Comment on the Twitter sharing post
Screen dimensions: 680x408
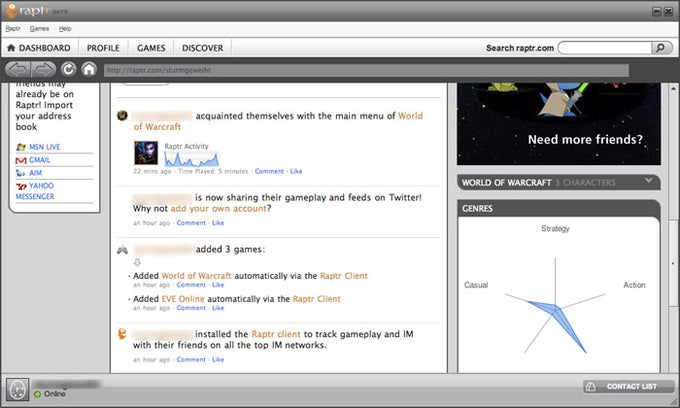[191, 223]
